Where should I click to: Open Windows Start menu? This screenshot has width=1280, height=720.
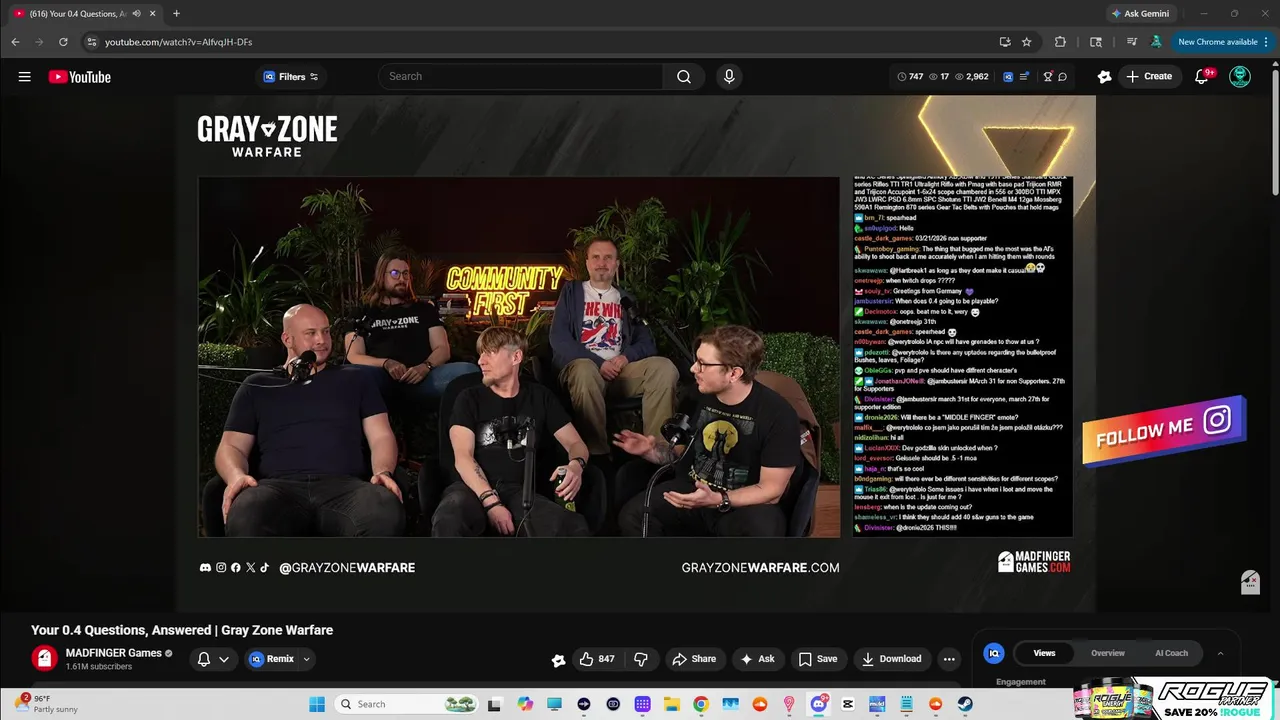click(317, 704)
